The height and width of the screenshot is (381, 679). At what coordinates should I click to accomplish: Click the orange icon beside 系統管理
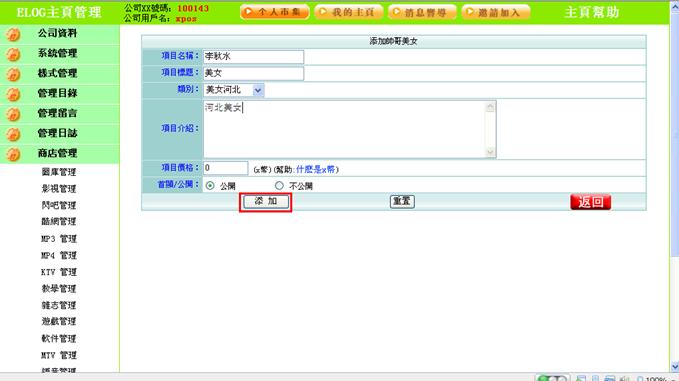point(13,54)
